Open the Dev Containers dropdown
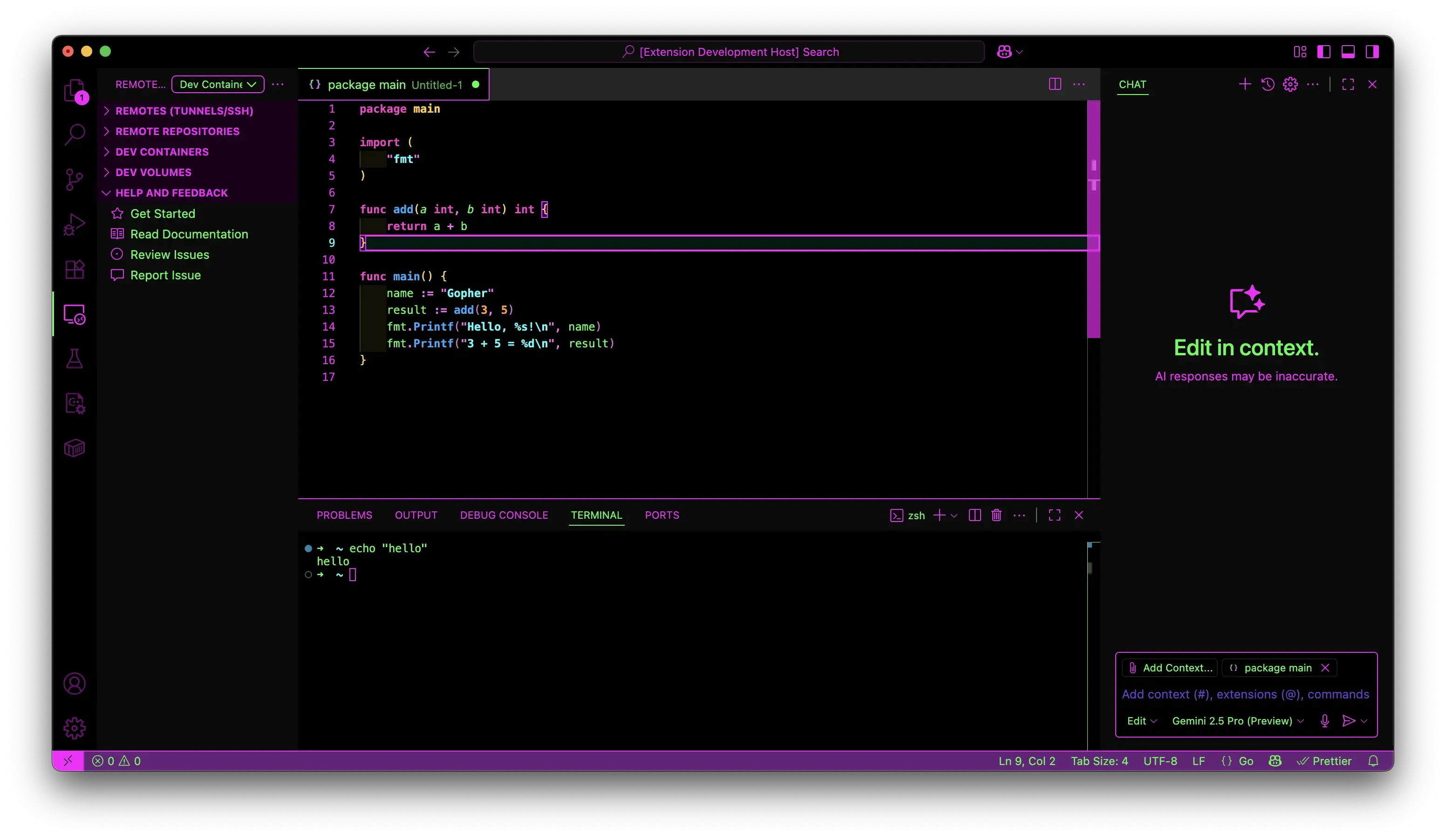The image size is (1446, 840). tap(218, 84)
